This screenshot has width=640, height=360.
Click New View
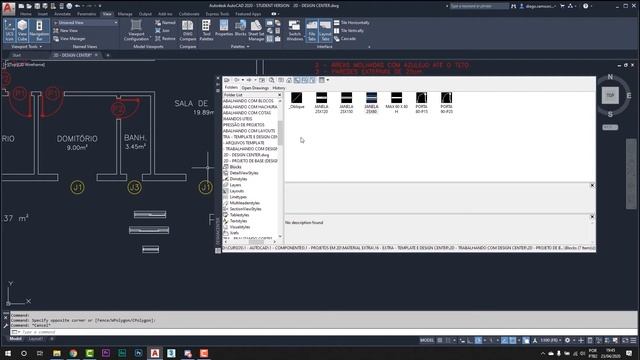(x=65, y=31)
